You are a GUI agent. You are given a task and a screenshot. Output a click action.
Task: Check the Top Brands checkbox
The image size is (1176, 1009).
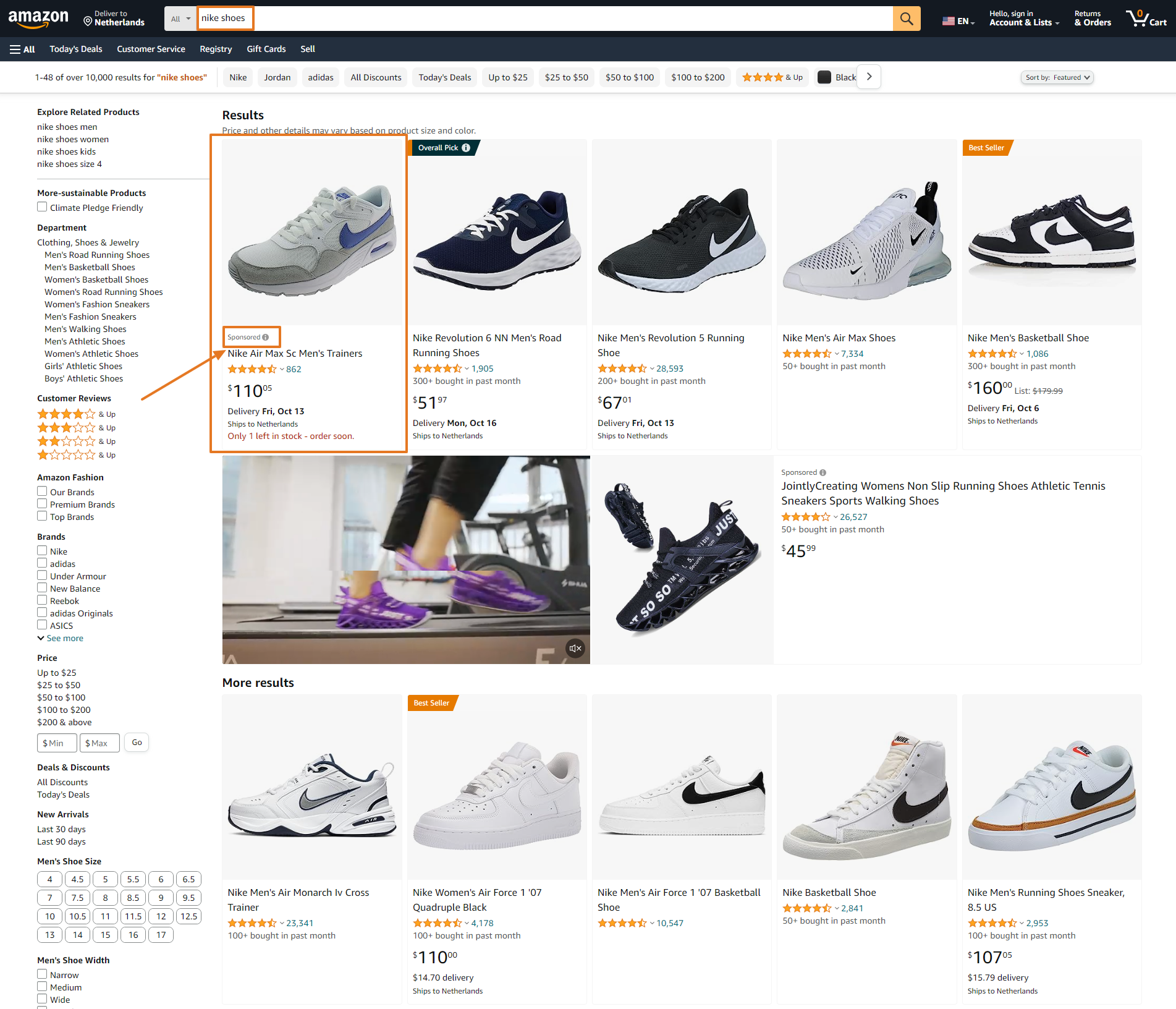[42, 516]
